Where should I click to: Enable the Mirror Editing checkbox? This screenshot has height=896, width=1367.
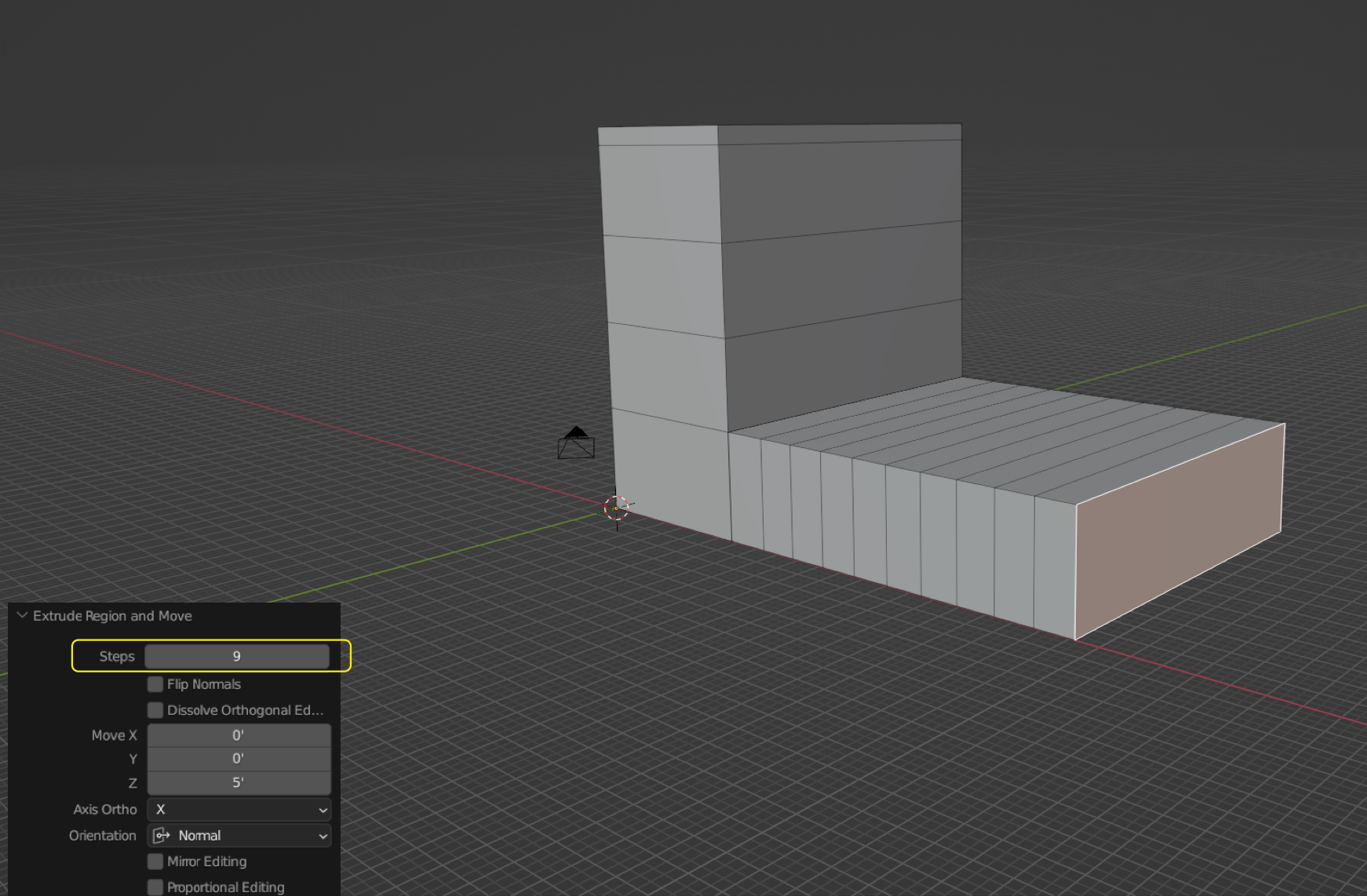coord(155,861)
